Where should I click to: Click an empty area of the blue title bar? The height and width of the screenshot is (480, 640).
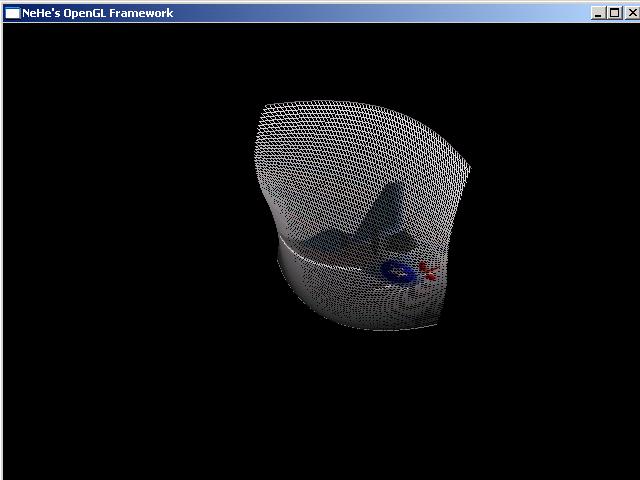(x=380, y=13)
